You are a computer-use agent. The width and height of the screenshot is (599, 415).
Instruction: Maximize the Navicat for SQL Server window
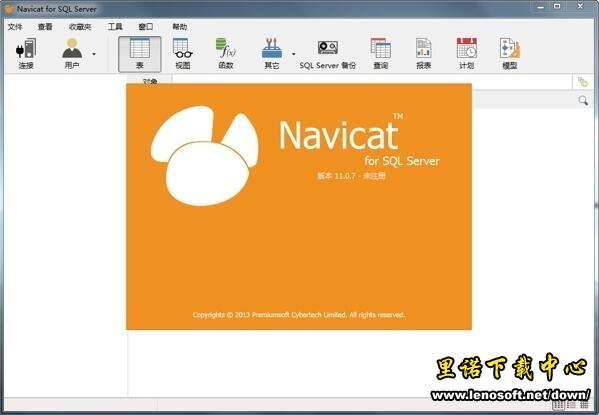[x=557, y=6]
